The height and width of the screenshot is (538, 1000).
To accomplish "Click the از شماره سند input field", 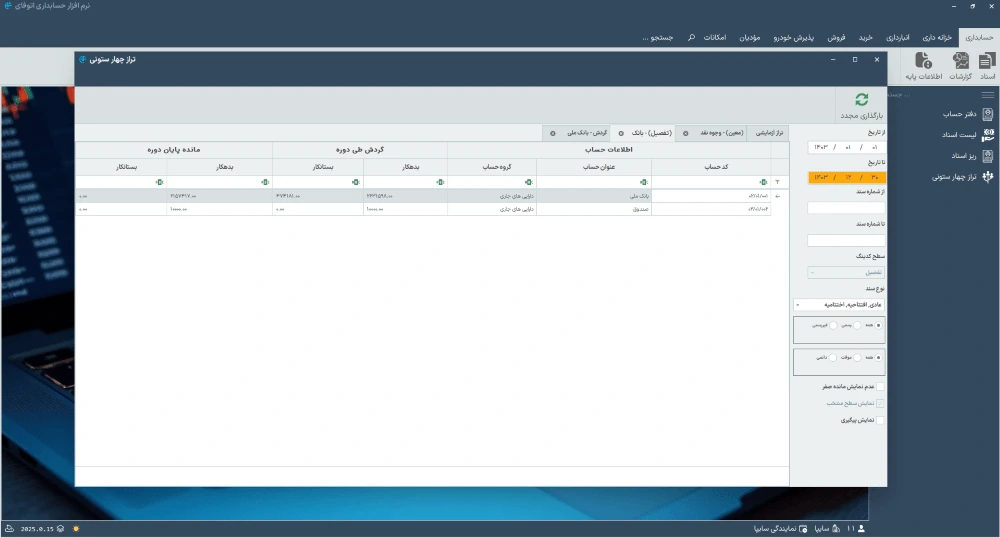I will (846, 208).
